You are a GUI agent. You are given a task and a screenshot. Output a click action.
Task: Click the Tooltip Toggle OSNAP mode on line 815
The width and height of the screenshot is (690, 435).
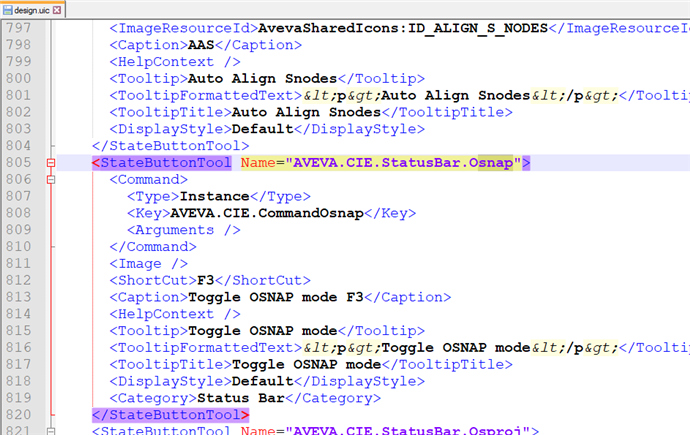click(262, 331)
